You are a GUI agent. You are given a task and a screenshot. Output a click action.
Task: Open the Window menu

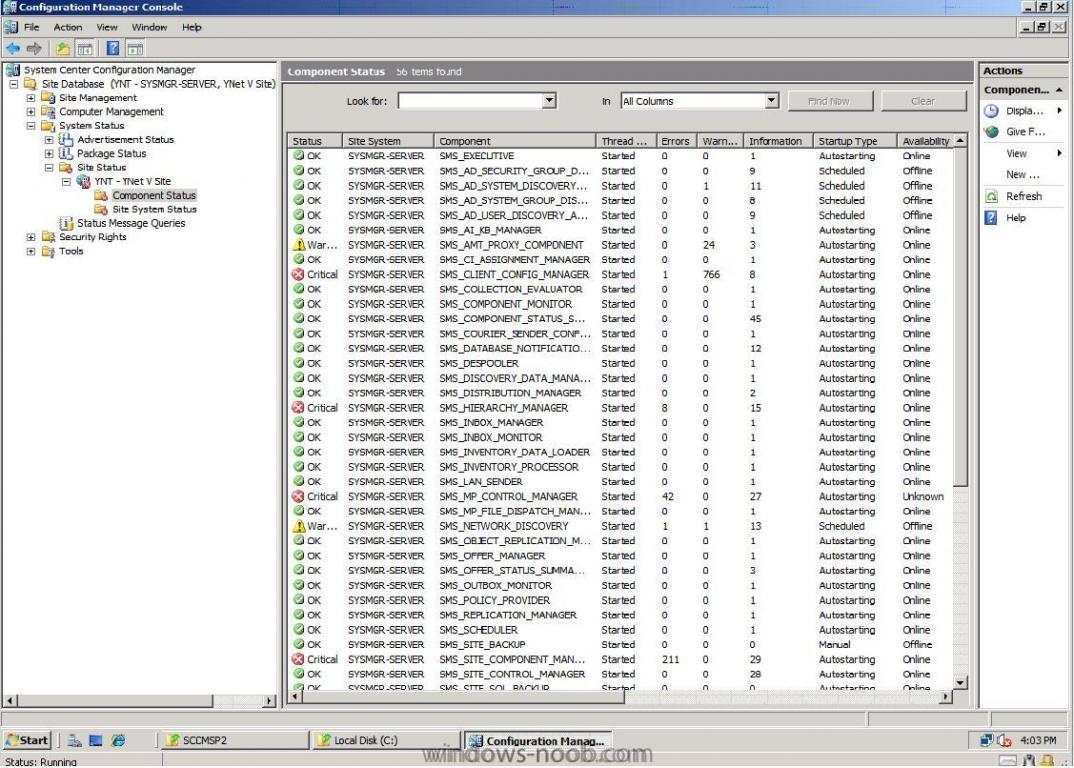(x=149, y=27)
